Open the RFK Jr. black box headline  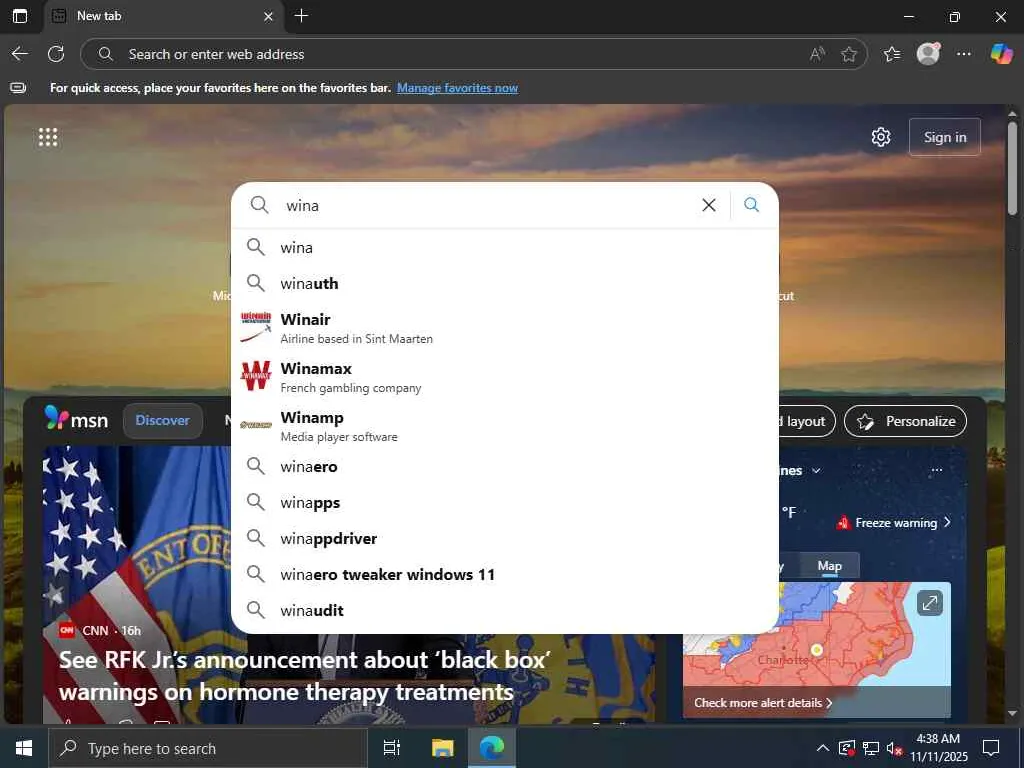tap(304, 676)
